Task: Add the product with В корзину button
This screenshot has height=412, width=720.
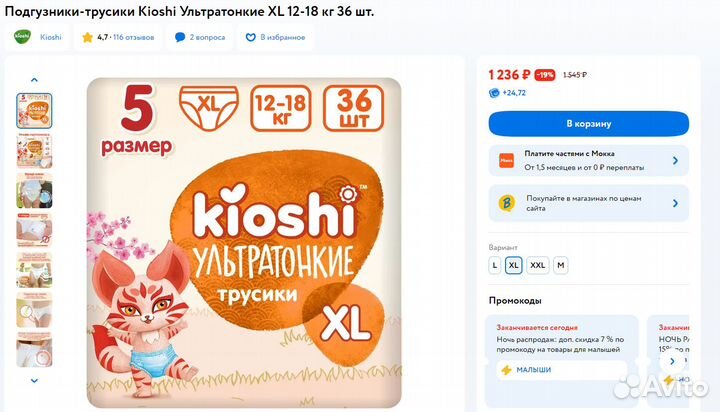Action: [x=589, y=124]
